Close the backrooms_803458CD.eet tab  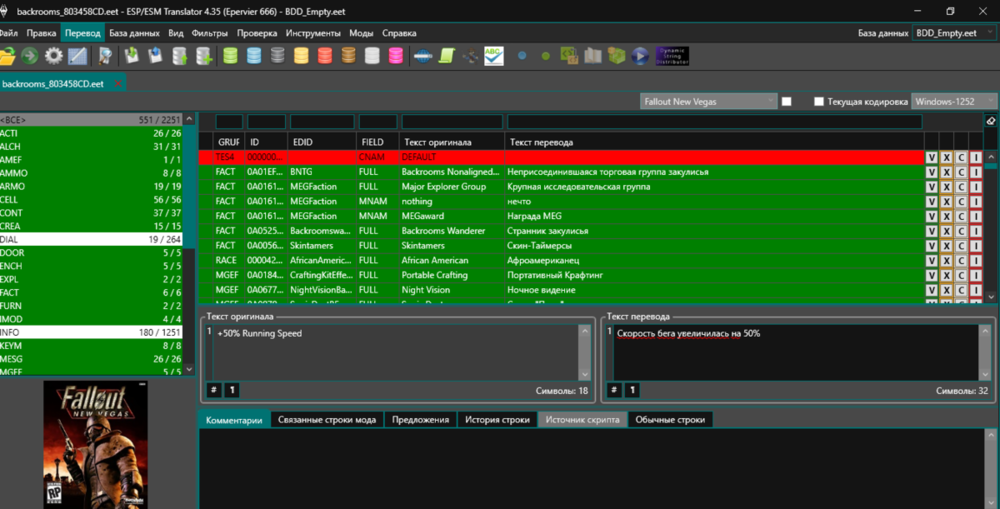pyautogui.click(x=118, y=84)
